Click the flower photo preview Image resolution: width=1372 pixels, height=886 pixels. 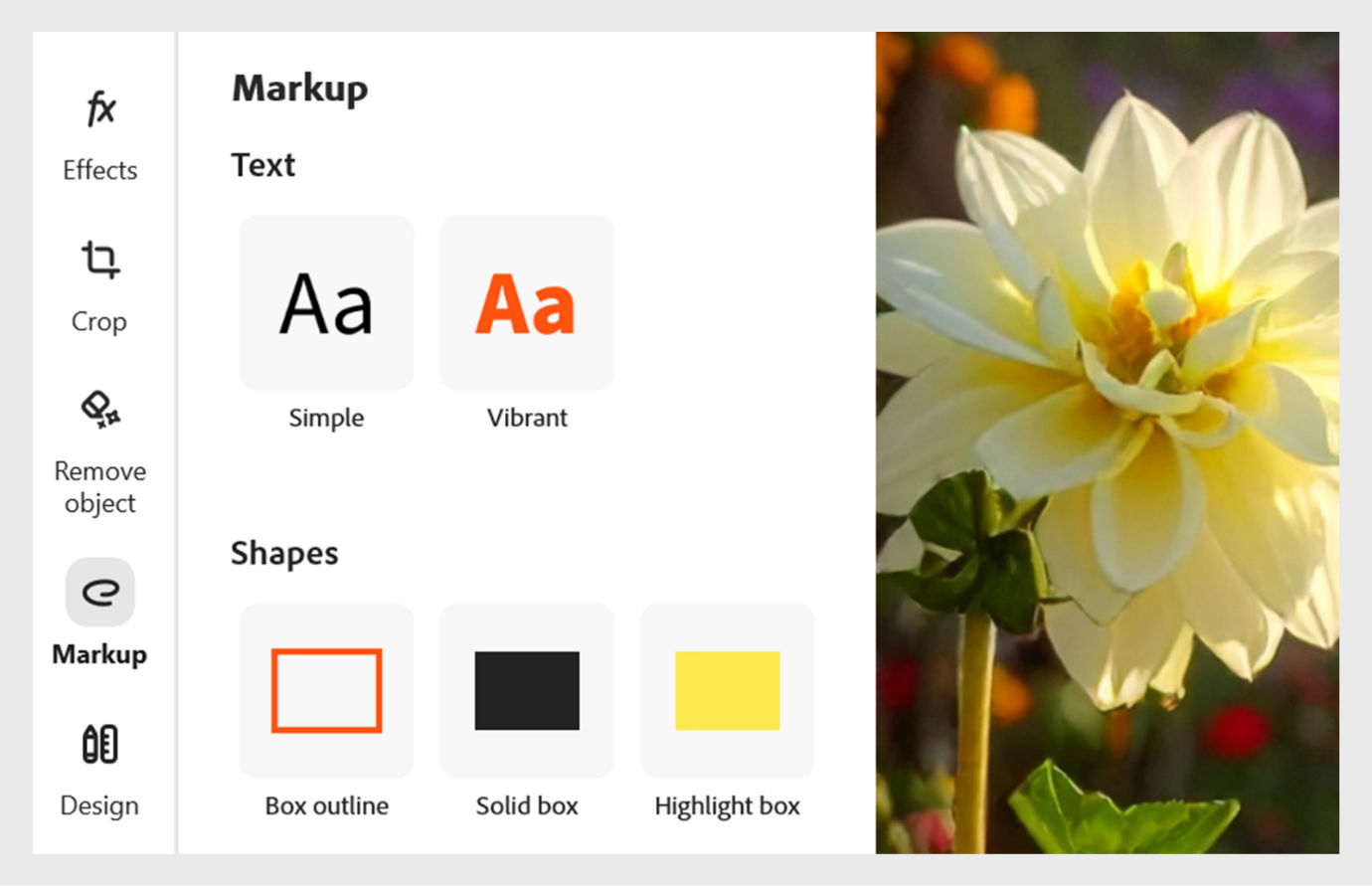click(x=1107, y=443)
